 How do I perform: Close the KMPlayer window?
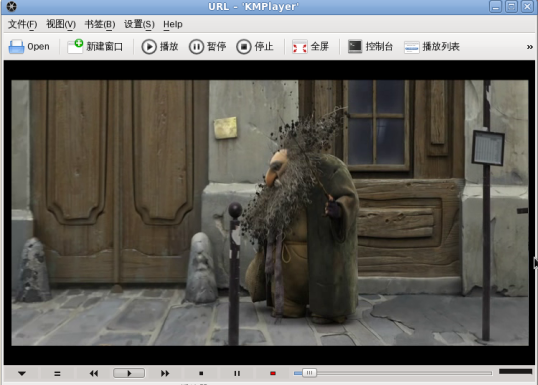click(528, 7)
